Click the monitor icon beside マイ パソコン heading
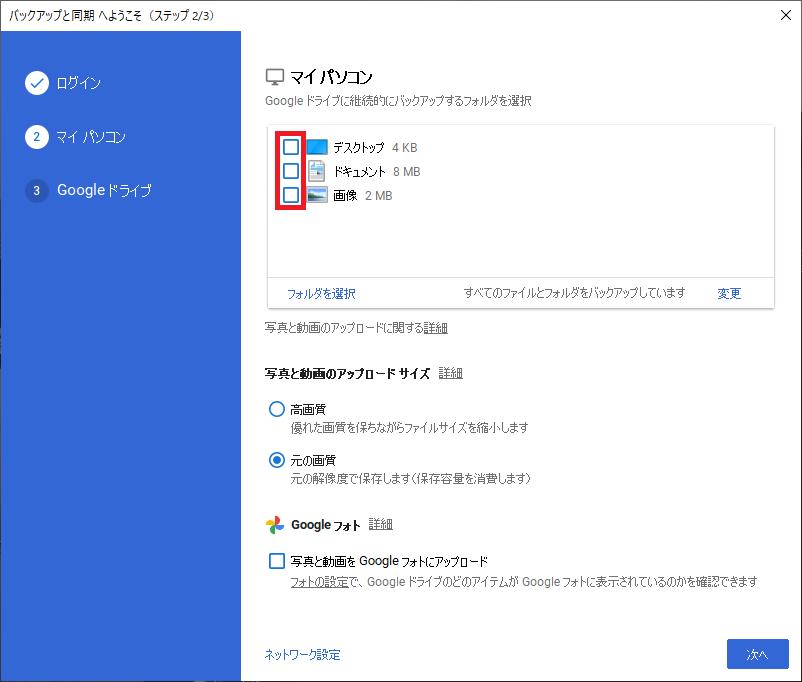Viewport: 802px width, 682px height. (x=275, y=77)
